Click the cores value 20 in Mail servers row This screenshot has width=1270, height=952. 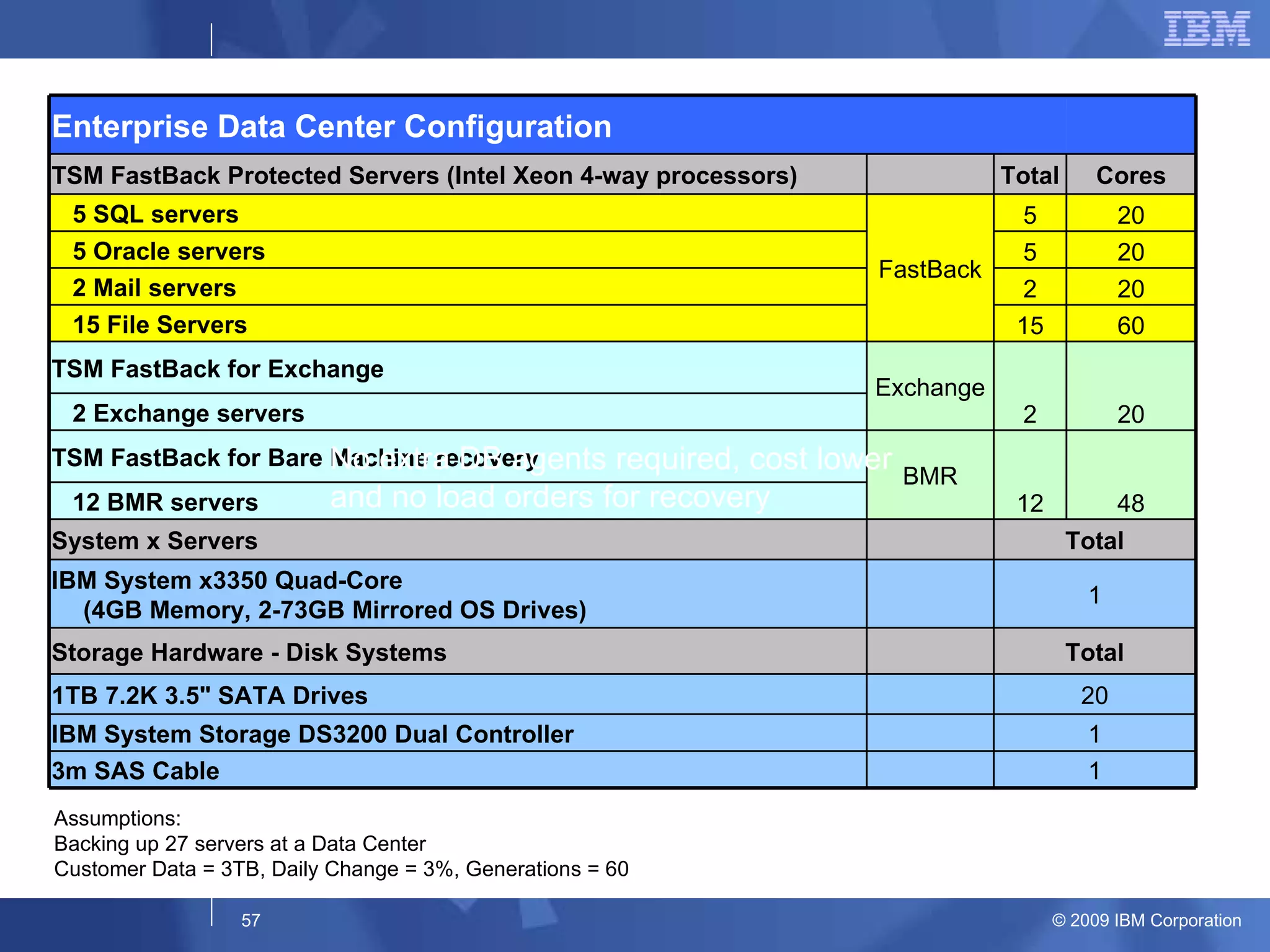coord(1130,289)
